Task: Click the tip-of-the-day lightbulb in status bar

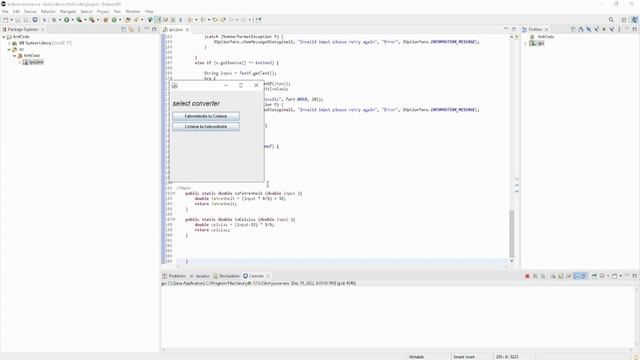Action: (636, 357)
